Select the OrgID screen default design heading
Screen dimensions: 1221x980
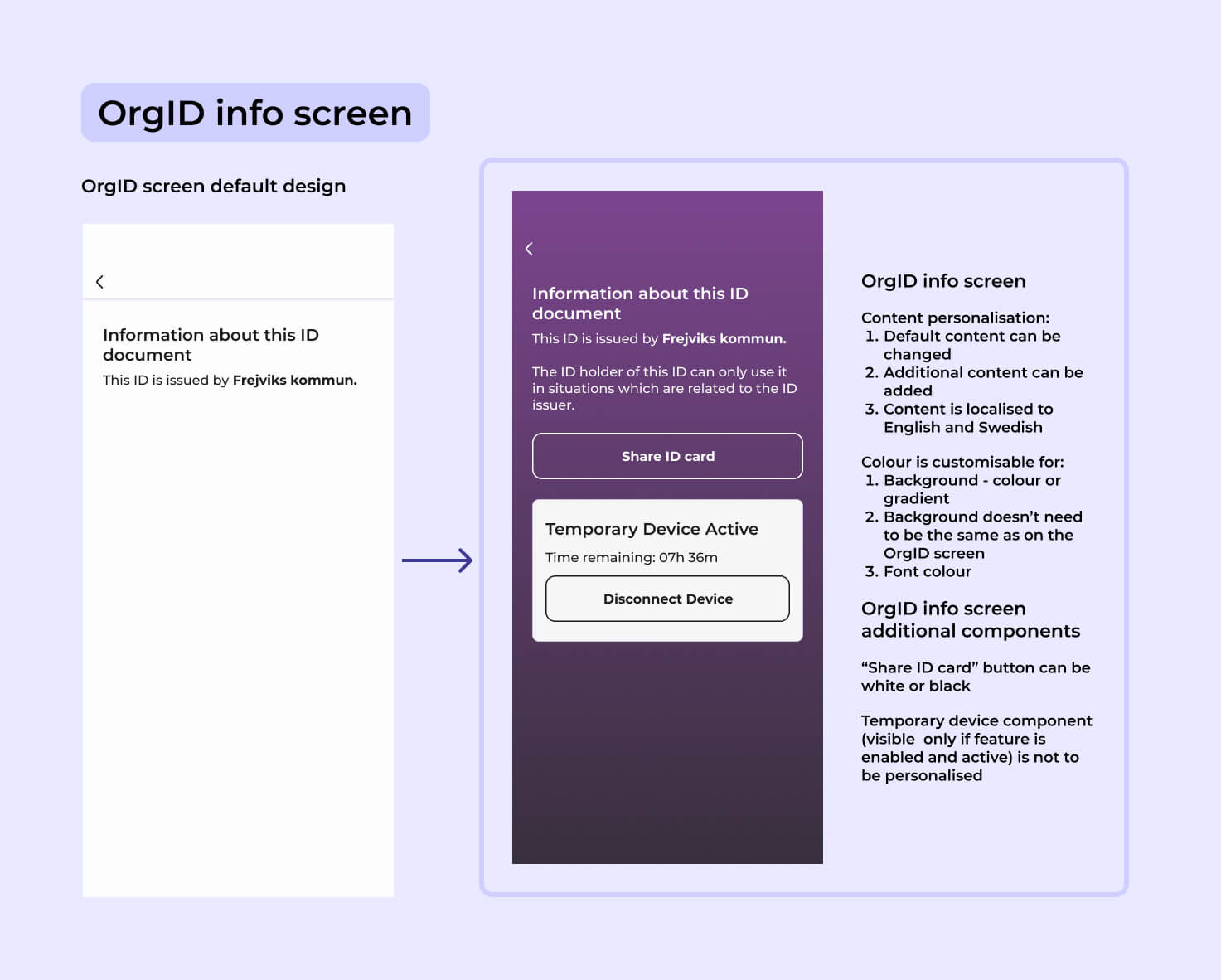[x=214, y=186]
